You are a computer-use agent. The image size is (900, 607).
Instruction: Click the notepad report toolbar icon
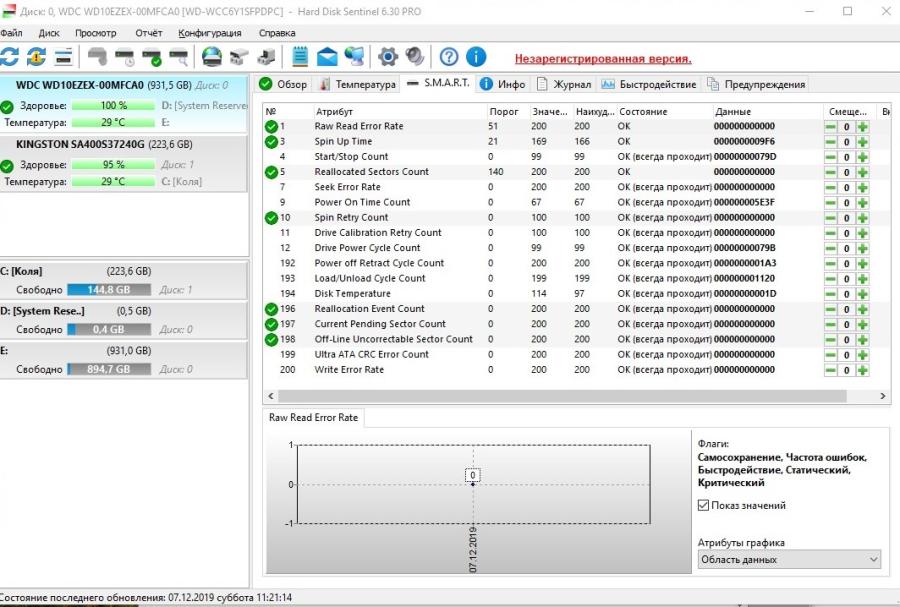(300, 57)
